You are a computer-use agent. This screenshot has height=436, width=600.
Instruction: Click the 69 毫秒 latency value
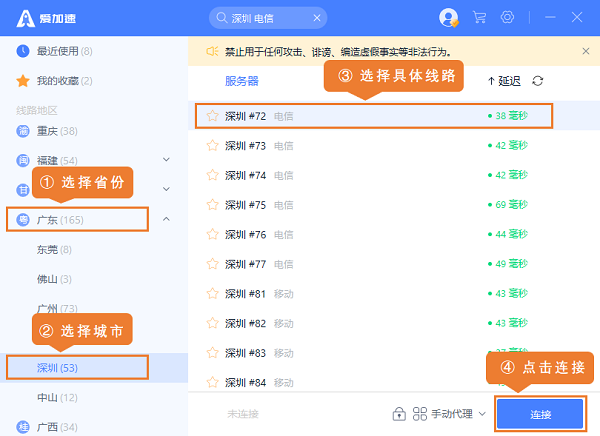pos(512,204)
